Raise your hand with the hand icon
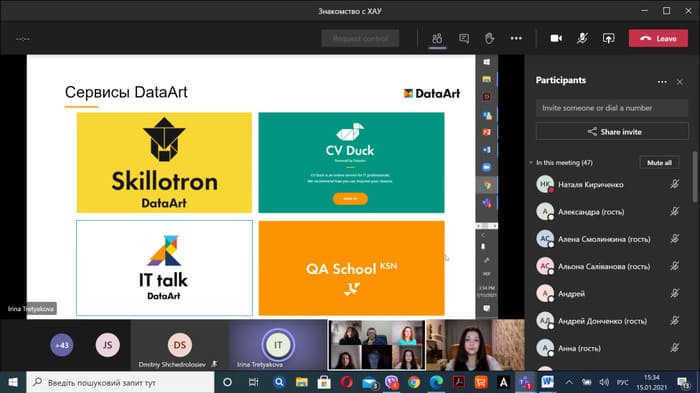This screenshot has height=393, width=700. (x=490, y=38)
